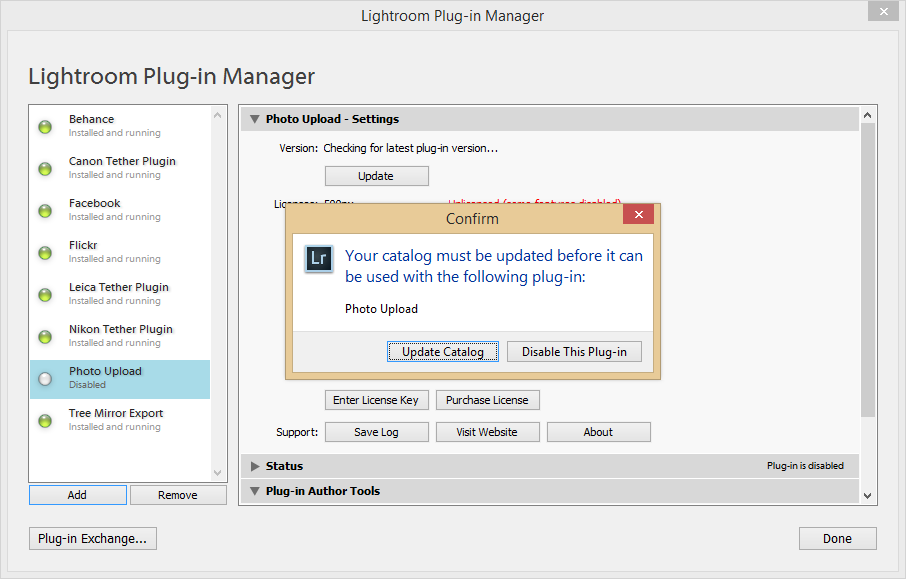Click the Flickr plug-in status icon
The height and width of the screenshot is (579, 906).
[x=45, y=253]
